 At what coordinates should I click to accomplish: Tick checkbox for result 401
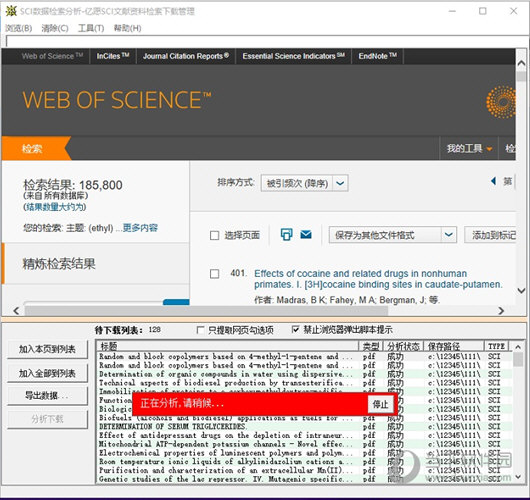tap(214, 273)
